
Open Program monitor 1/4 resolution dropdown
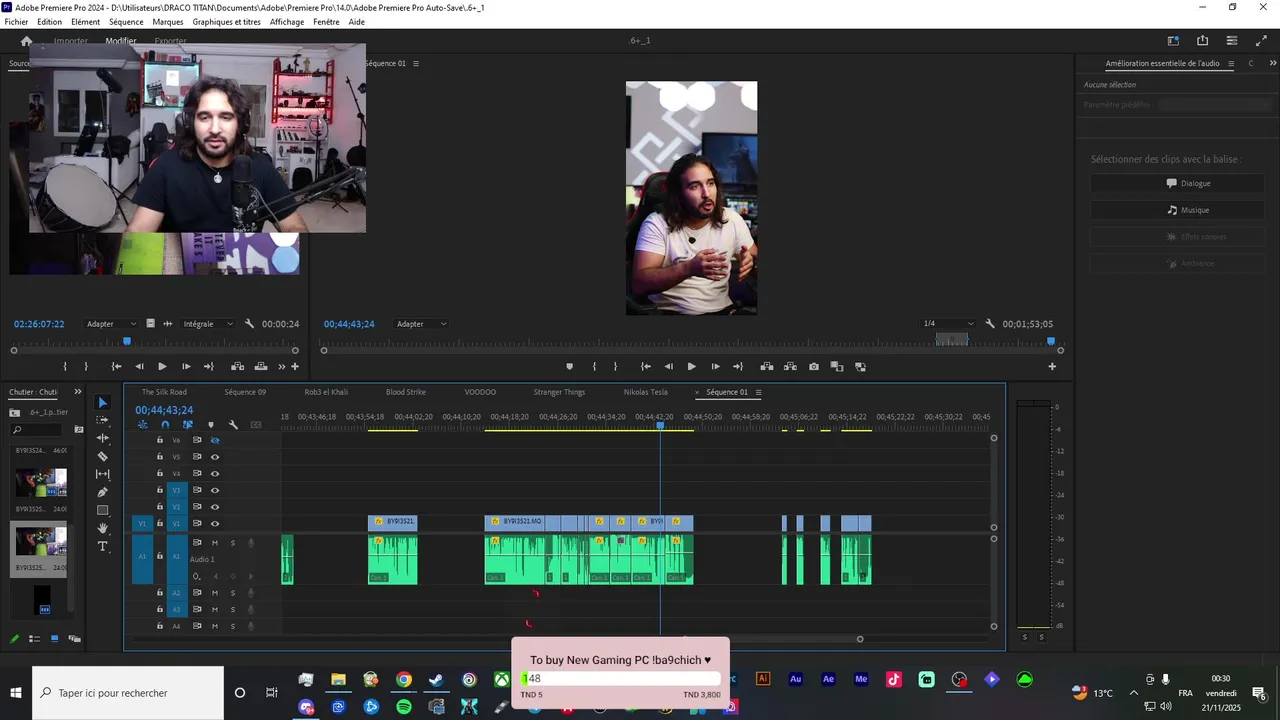(x=948, y=324)
